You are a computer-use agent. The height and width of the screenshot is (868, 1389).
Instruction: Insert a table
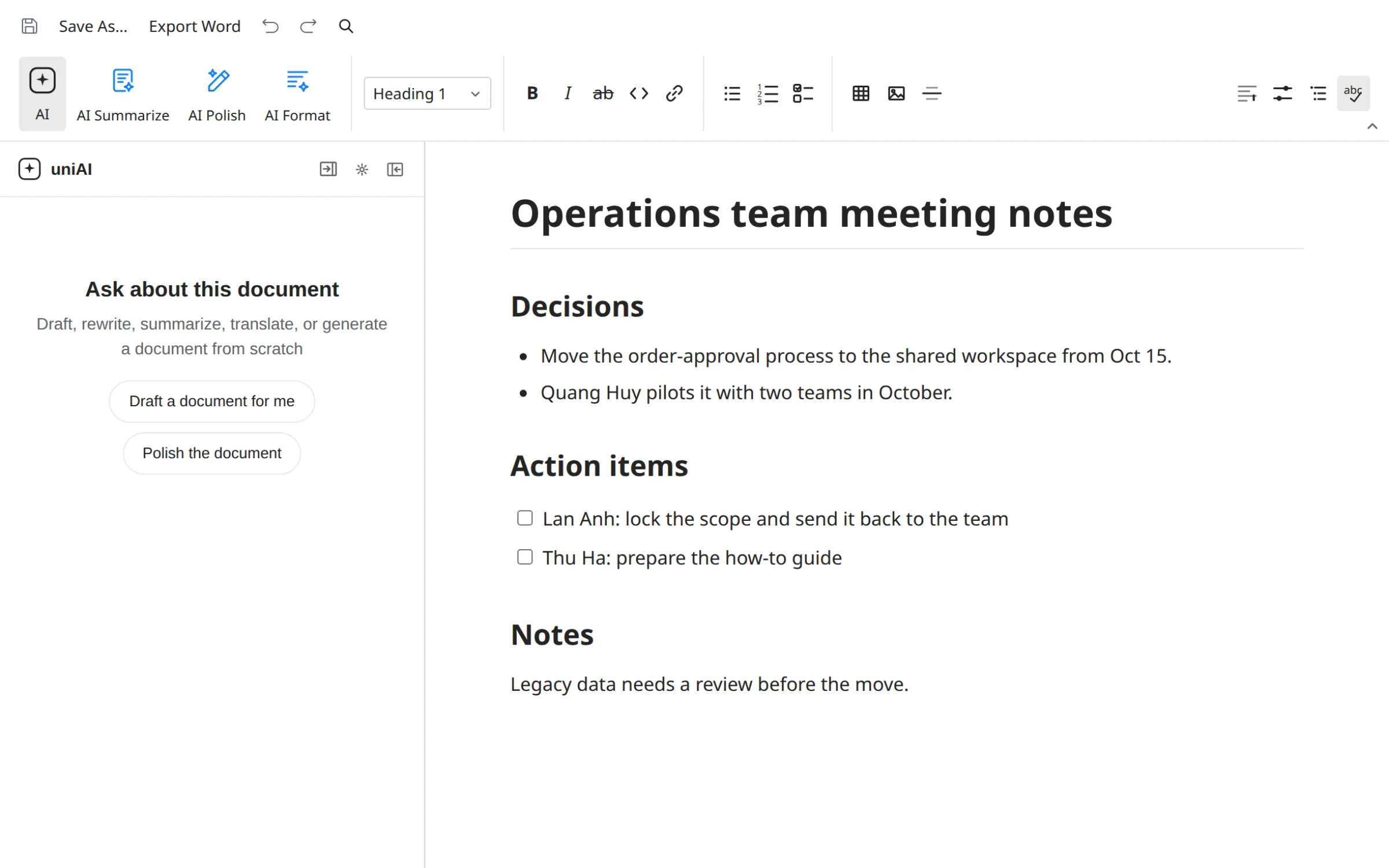(861, 93)
